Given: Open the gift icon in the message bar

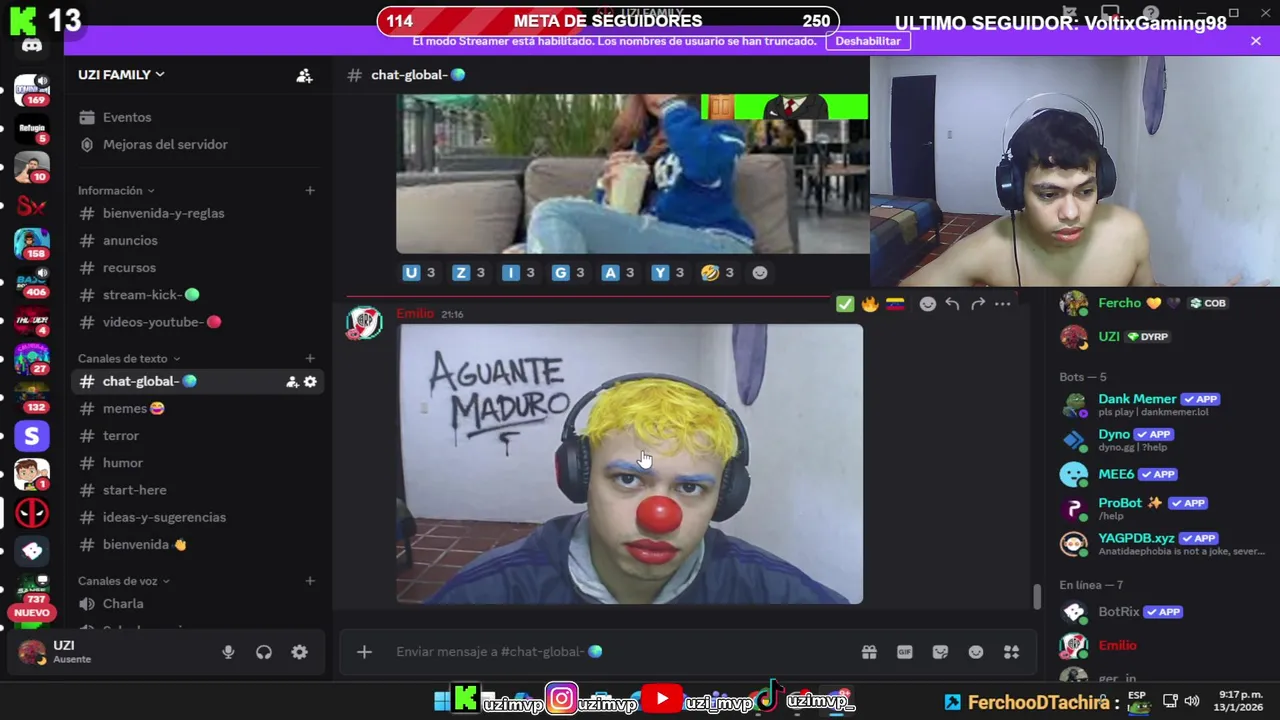Looking at the screenshot, I should point(869,652).
